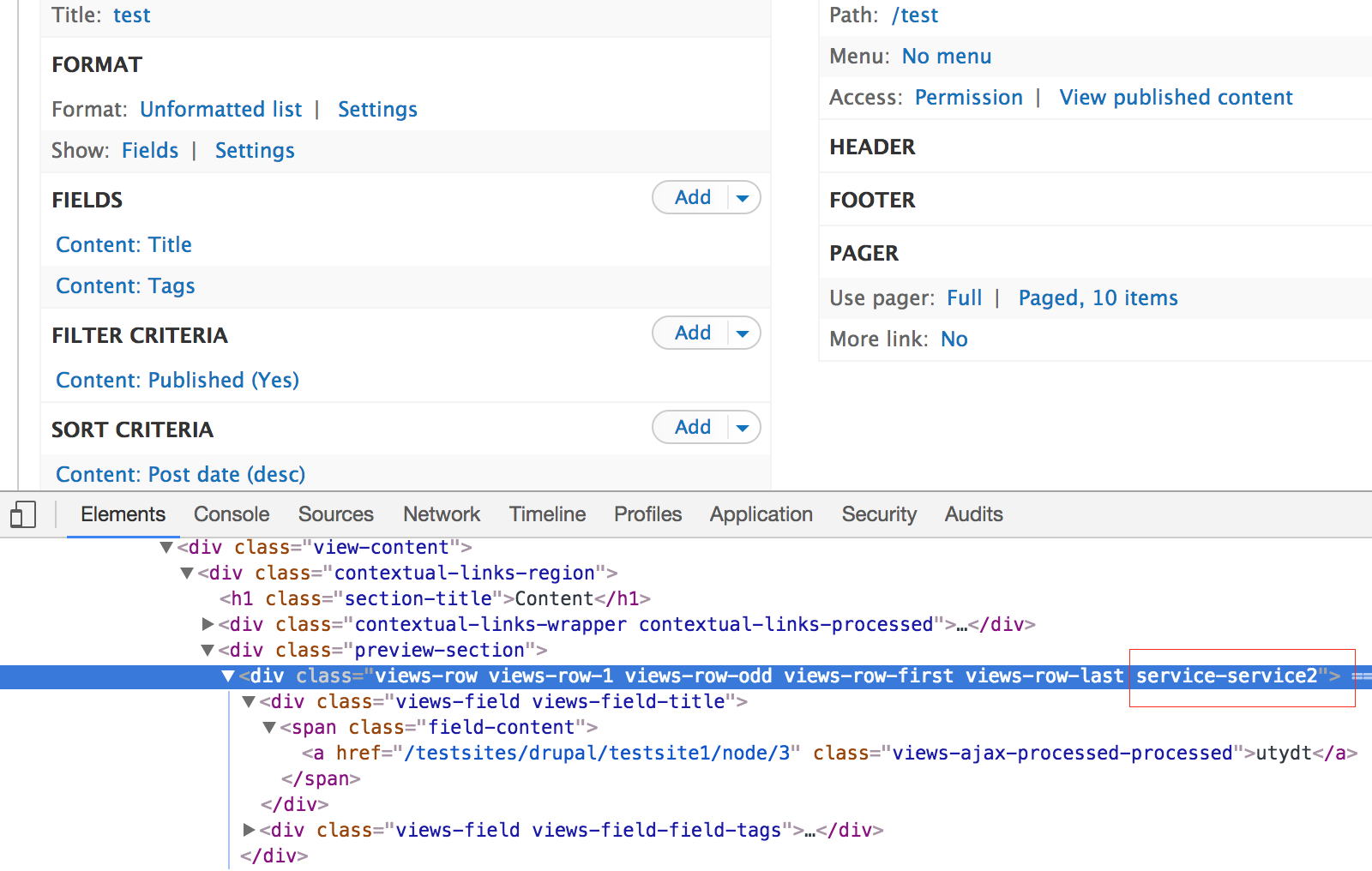The height and width of the screenshot is (871, 1372).
Task: Edit the view title "test"
Action: 132,15
